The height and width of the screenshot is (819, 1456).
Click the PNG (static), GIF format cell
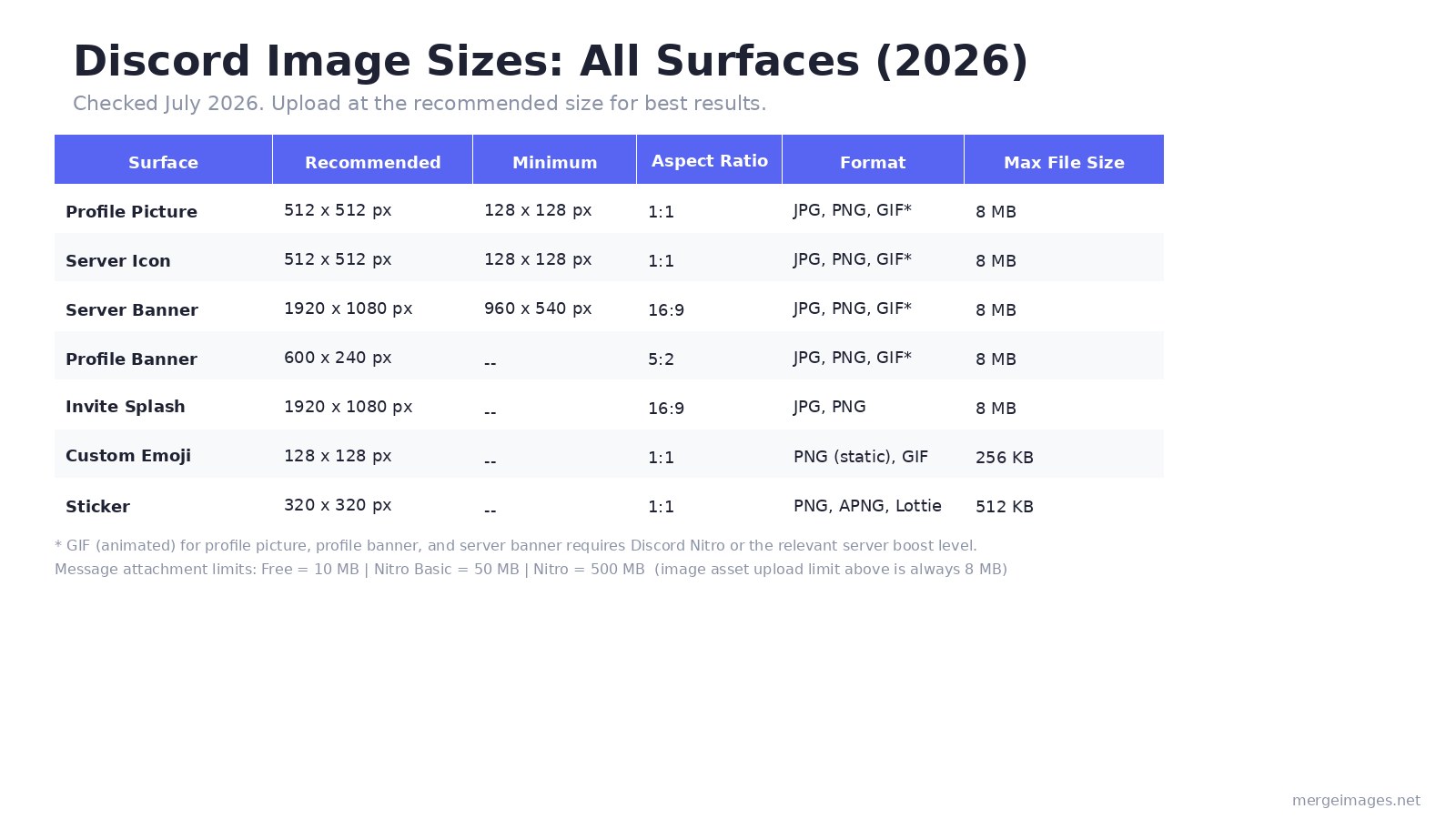860,457
